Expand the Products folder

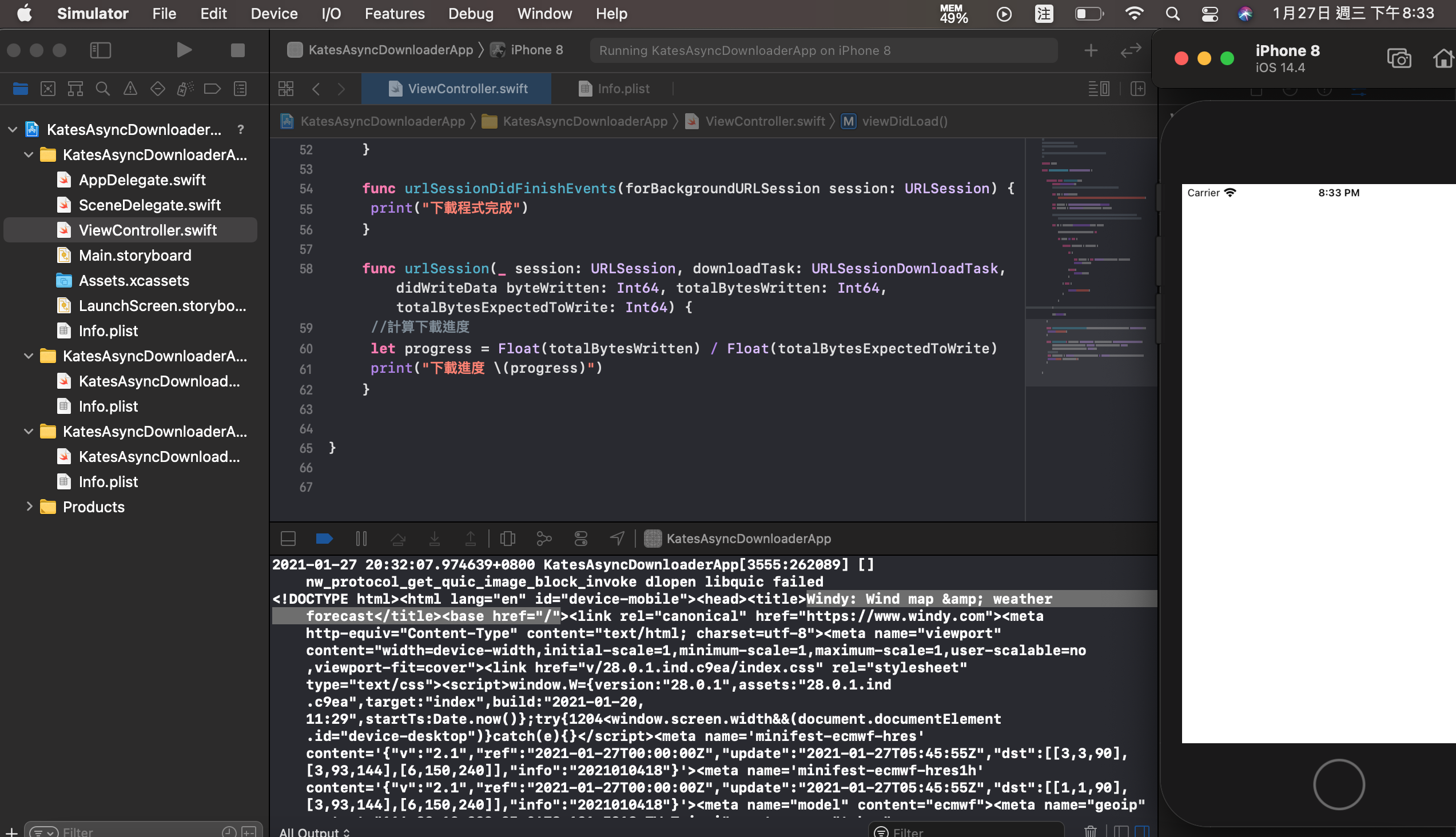(29, 507)
